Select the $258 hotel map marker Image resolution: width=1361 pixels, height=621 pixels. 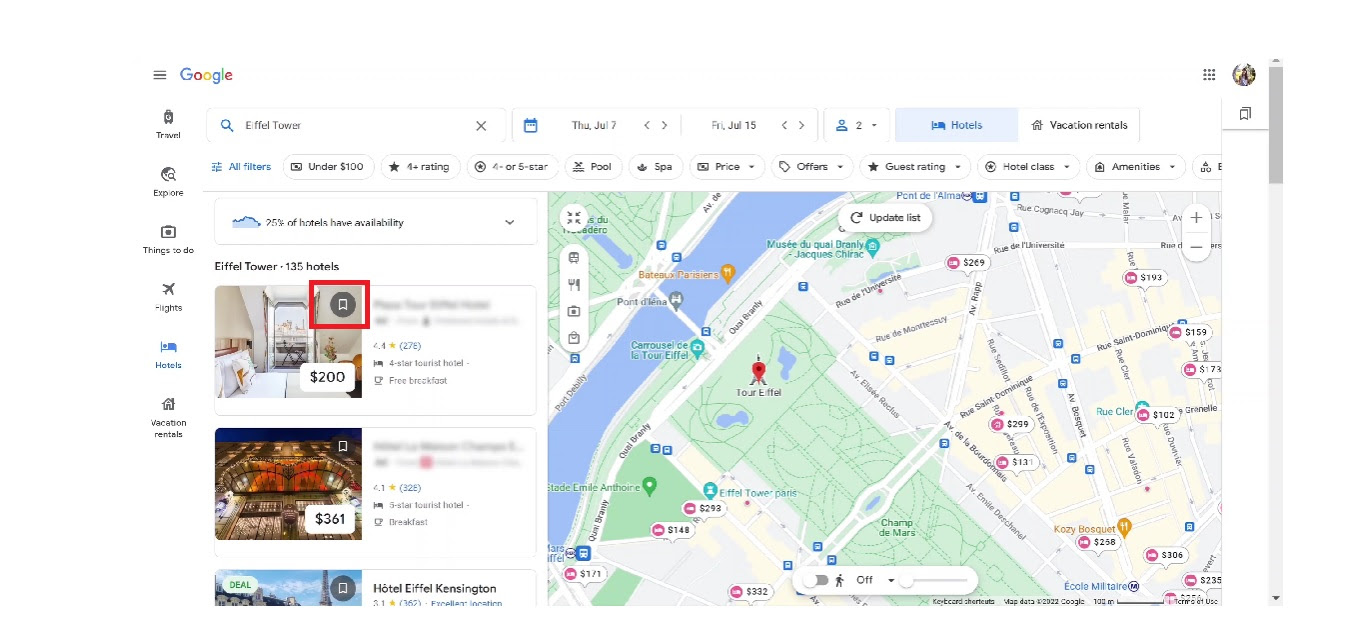[1098, 542]
